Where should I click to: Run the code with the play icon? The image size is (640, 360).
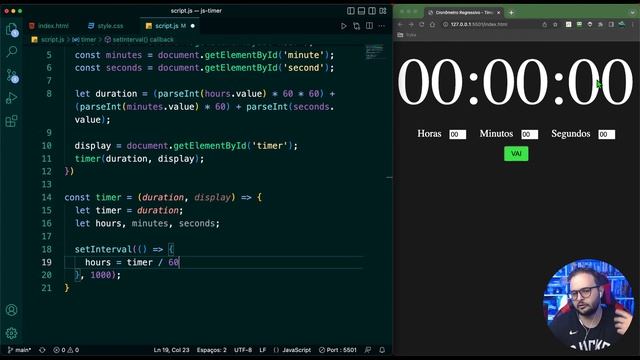[x=344, y=26]
